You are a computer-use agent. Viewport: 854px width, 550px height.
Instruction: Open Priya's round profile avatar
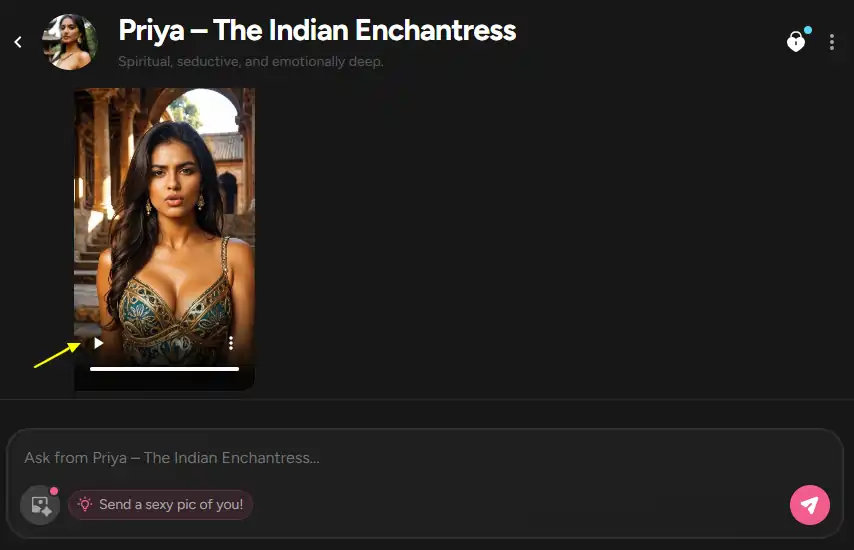coord(70,42)
